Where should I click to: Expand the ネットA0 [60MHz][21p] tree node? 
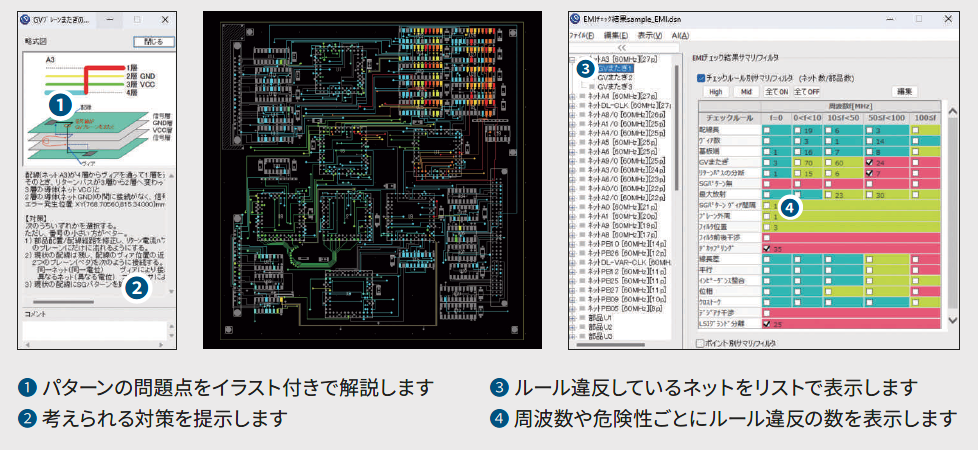tap(572, 207)
